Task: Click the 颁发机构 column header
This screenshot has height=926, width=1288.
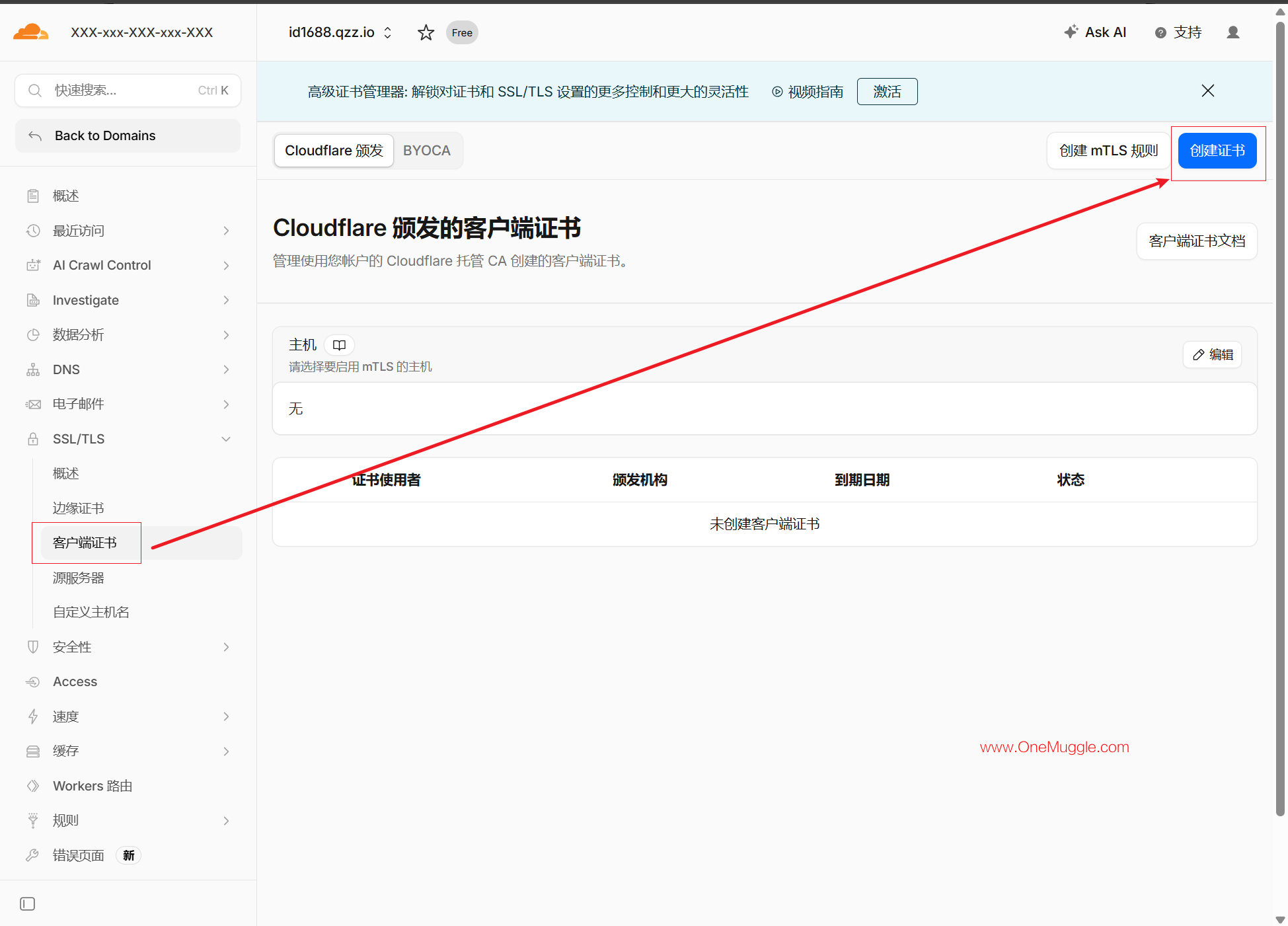Action: coord(640,480)
